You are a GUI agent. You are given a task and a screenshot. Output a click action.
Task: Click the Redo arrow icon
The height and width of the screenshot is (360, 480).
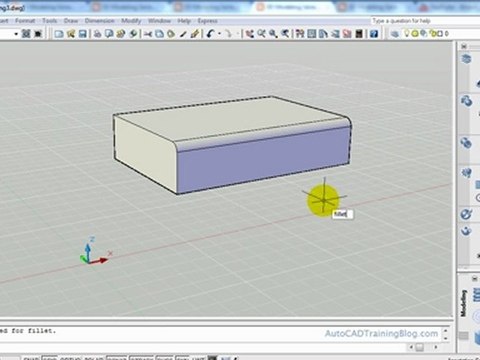[x=228, y=34]
